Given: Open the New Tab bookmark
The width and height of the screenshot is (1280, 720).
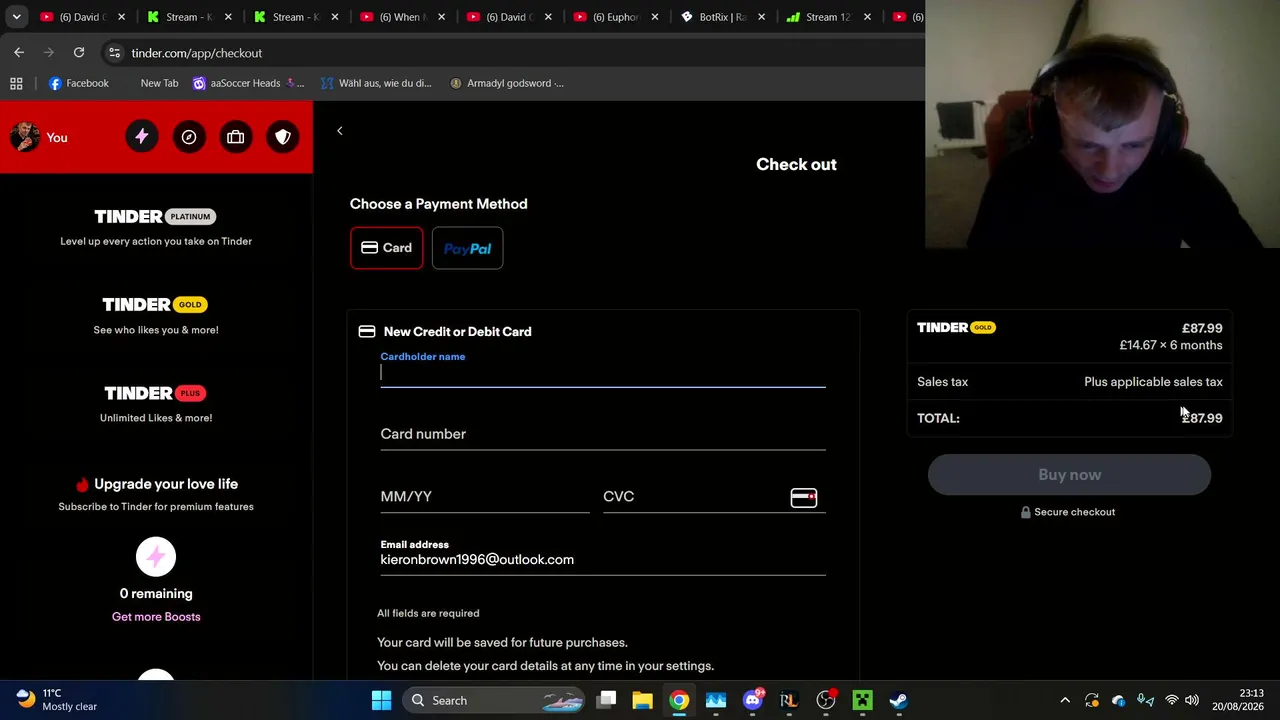Looking at the screenshot, I should pyautogui.click(x=159, y=83).
